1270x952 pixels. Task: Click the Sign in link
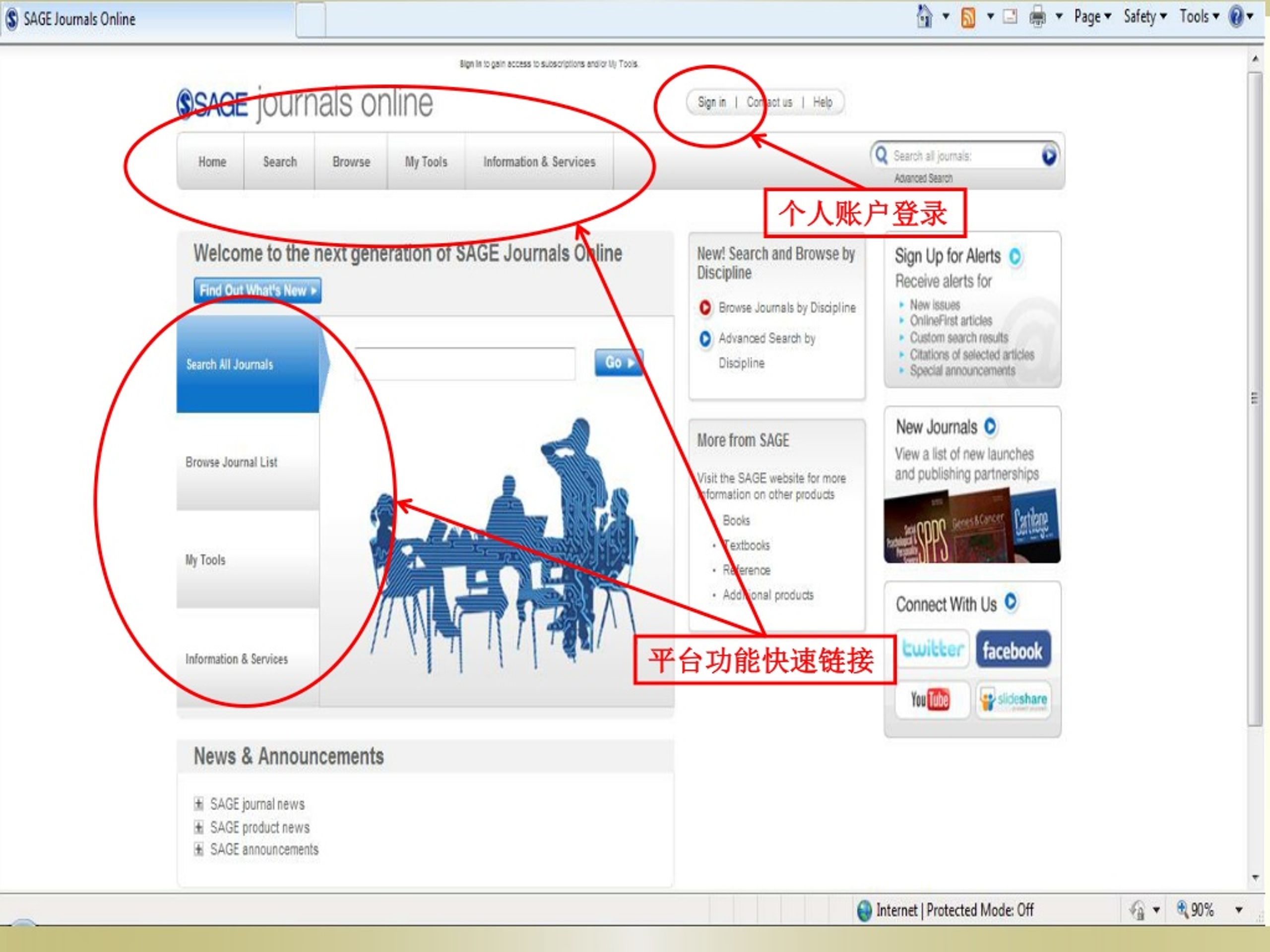(711, 103)
